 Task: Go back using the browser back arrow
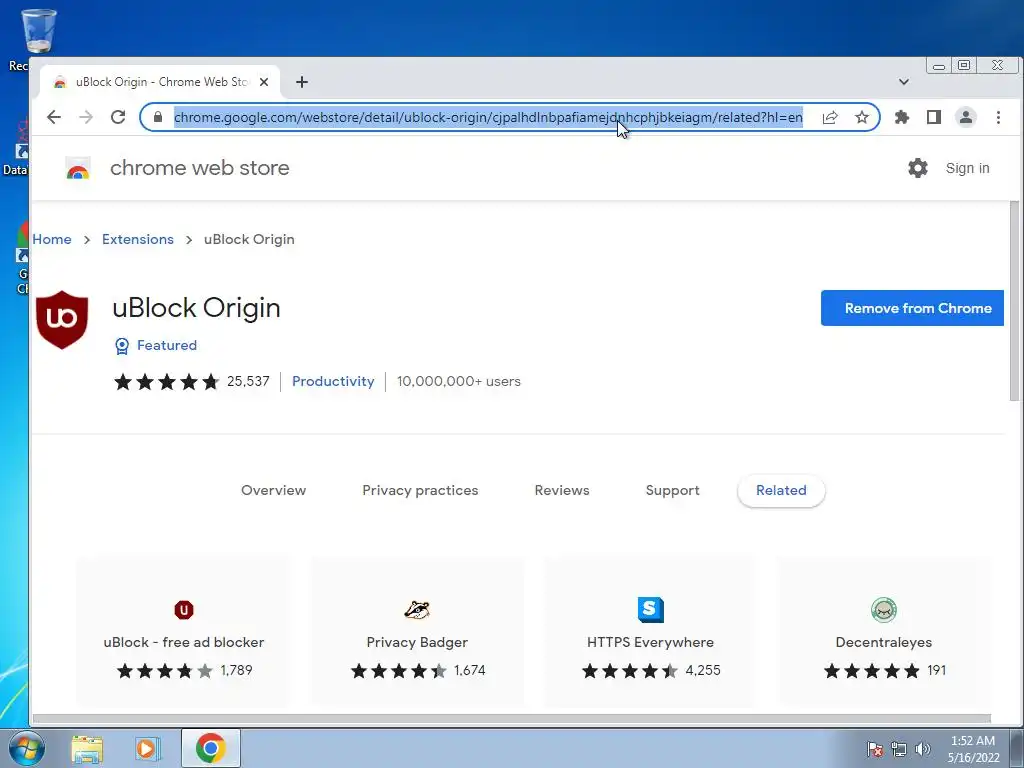(x=54, y=117)
